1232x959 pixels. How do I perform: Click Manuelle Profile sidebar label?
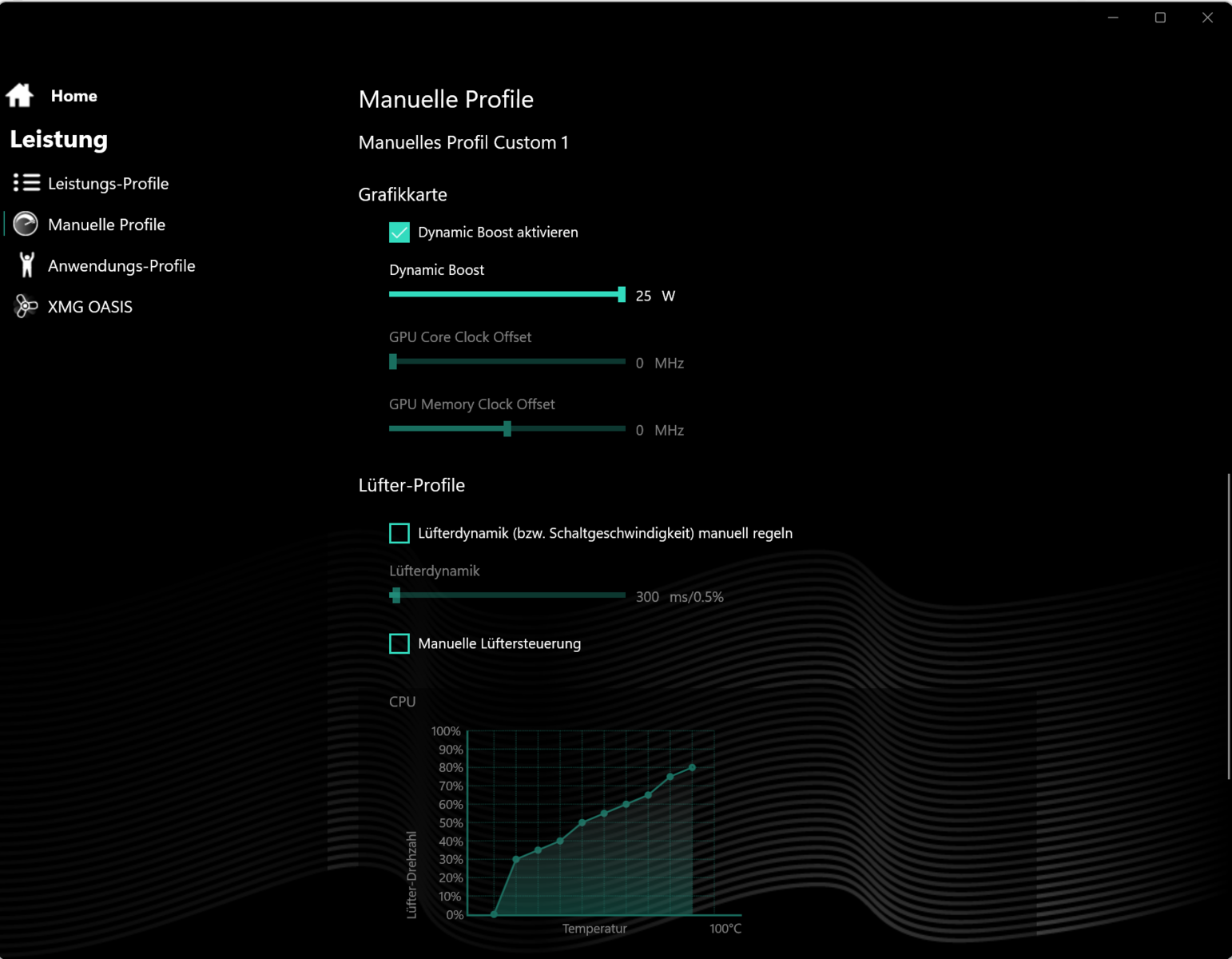coord(106,225)
